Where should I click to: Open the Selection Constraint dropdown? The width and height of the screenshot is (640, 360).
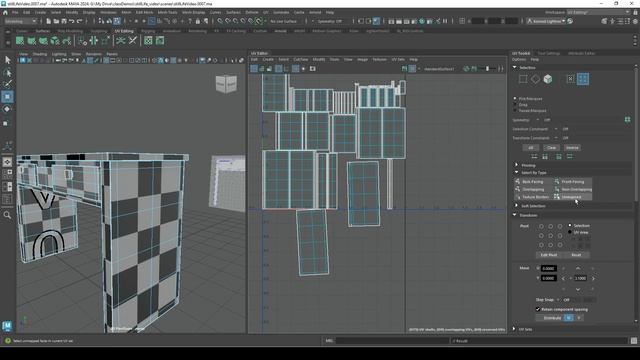(556, 129)
